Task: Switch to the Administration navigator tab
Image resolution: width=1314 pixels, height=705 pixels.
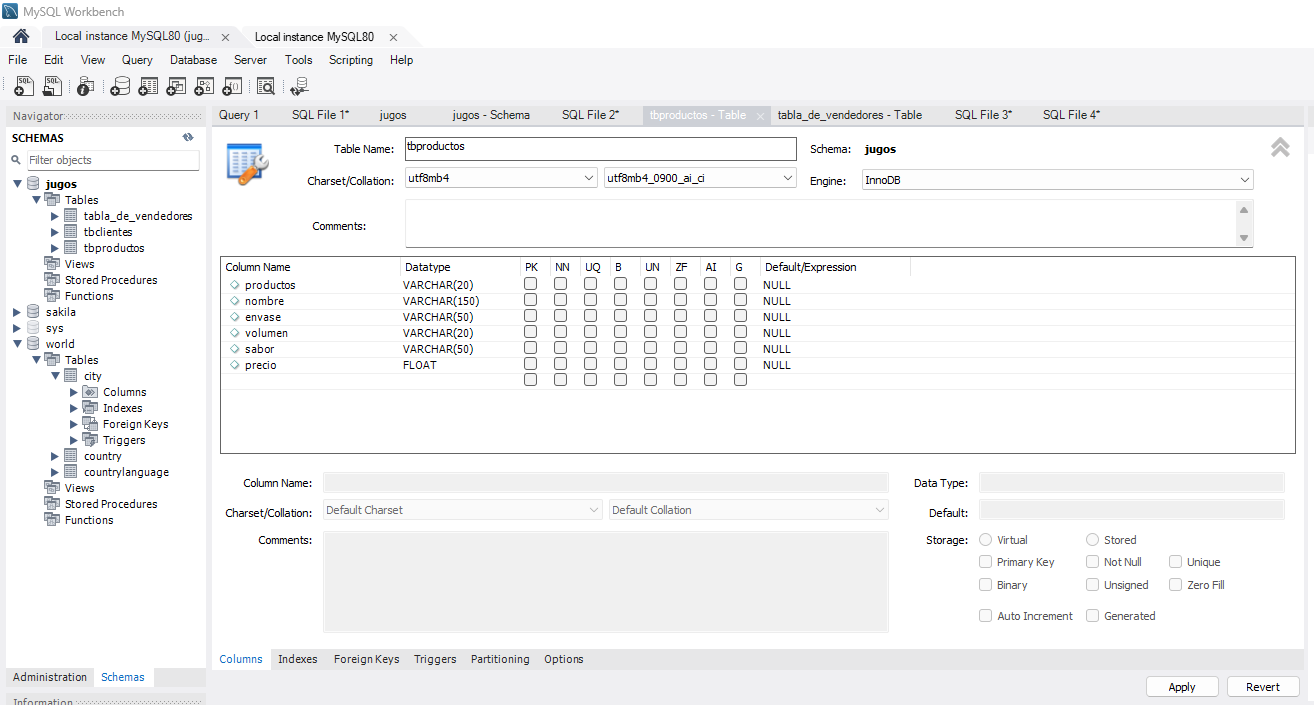Action: [x=50, y=677]
